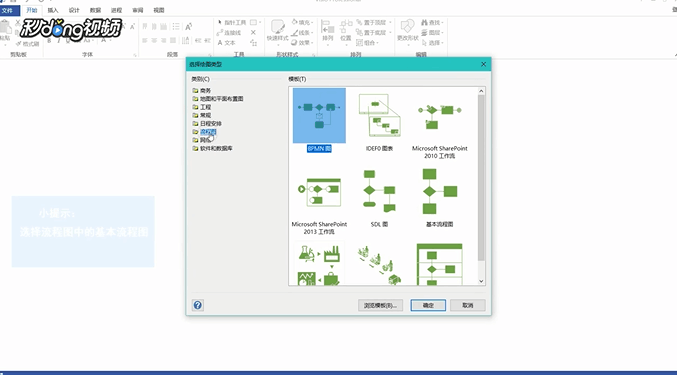
Task: Click the 浏览模板 browse templates button
Action: click(380, 305)
